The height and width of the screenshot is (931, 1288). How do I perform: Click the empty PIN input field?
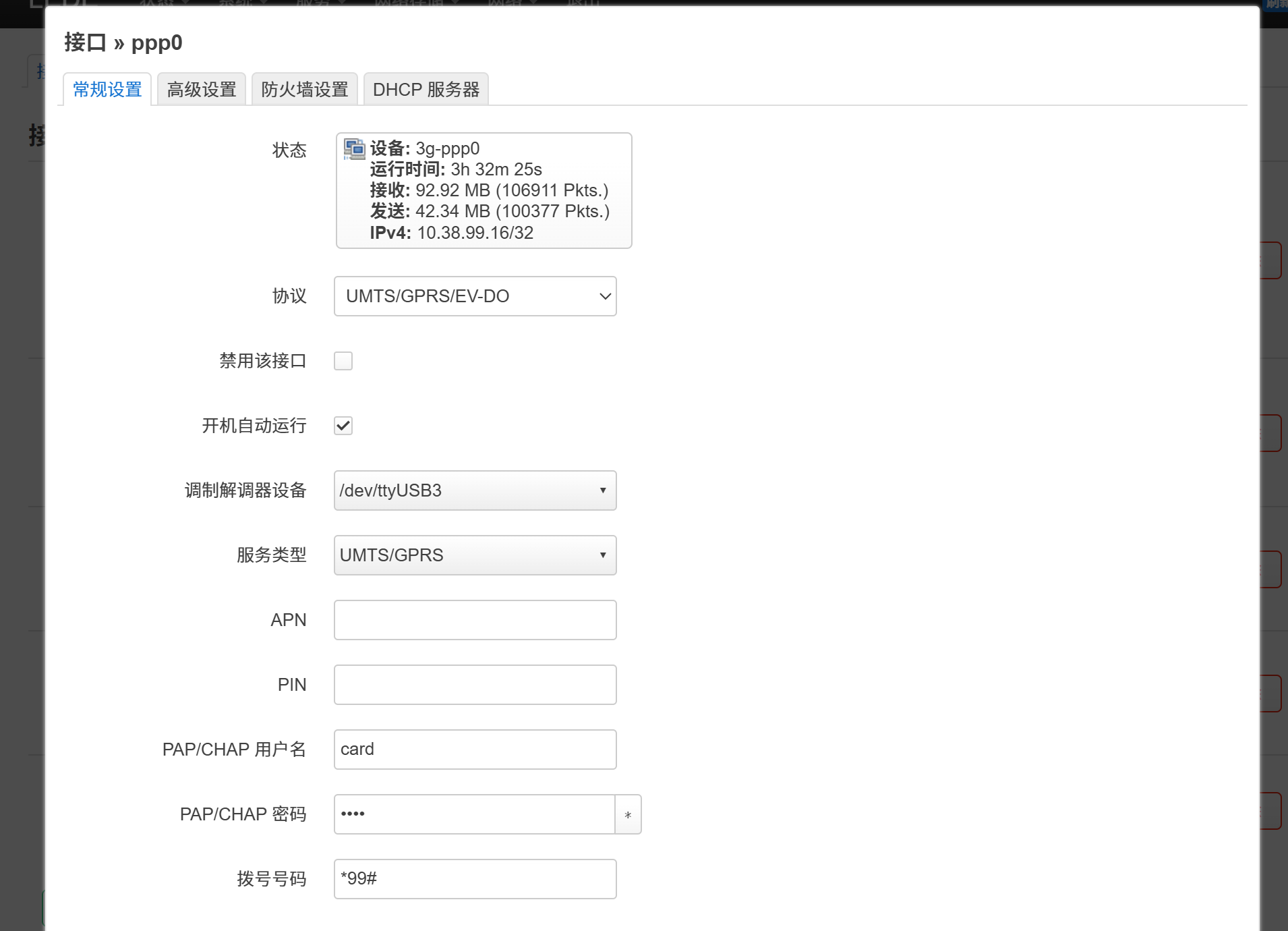click(474, 684)
